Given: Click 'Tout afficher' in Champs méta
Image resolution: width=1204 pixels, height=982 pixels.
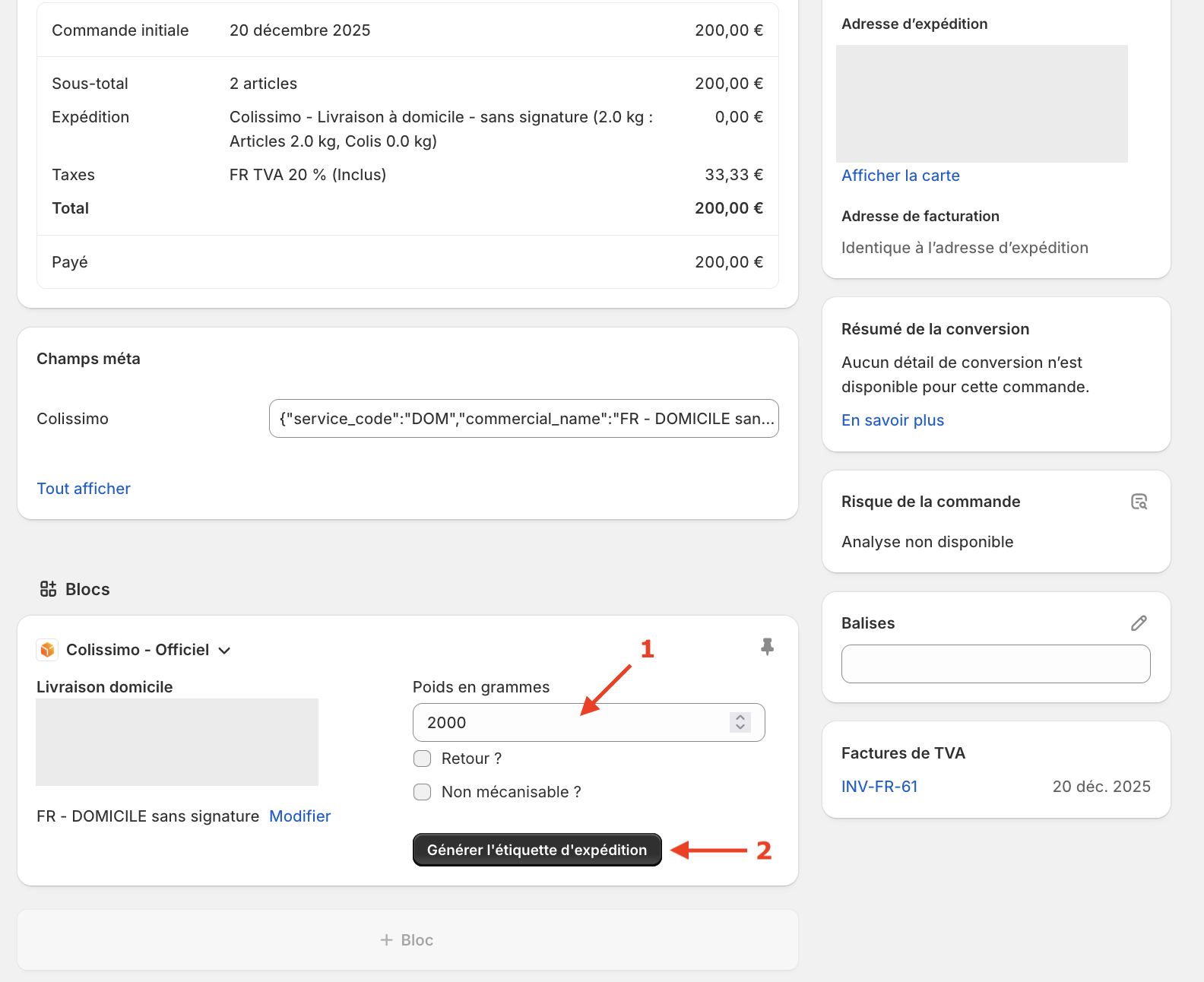Looking at the screenshot, I should 84,489.
